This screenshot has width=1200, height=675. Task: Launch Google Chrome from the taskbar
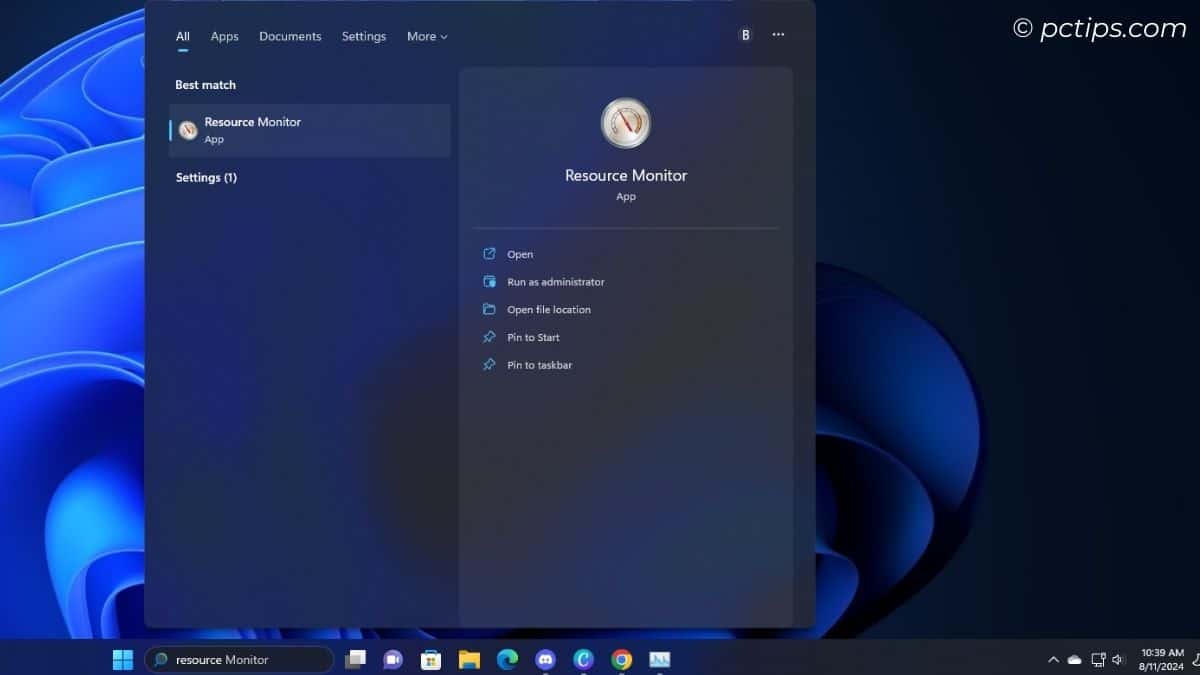tap(621, 660)
